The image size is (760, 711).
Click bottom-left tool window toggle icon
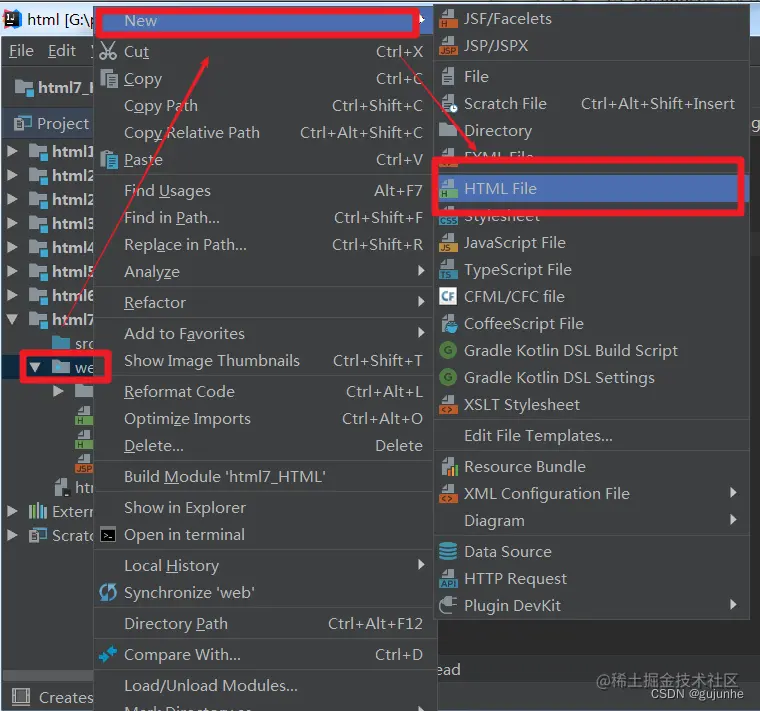coord(21,697)
